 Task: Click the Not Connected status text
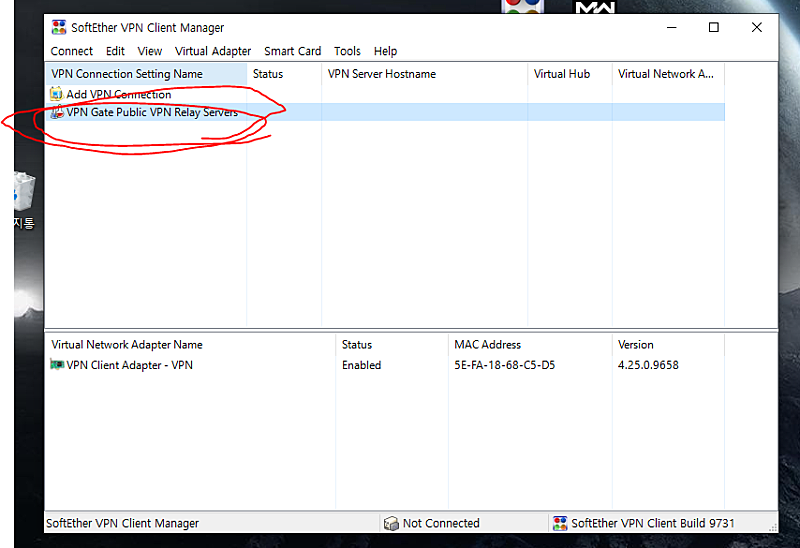(x=441, y=524)
